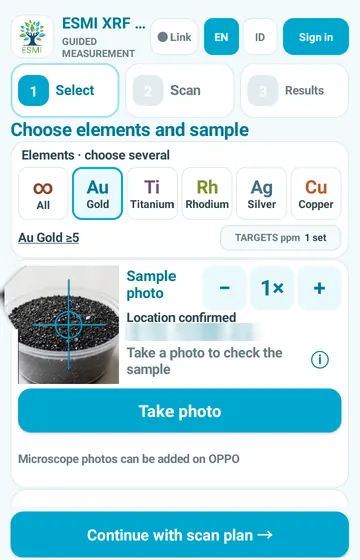
Task: Select the Cu Copper element
Action: coord(316,193)
